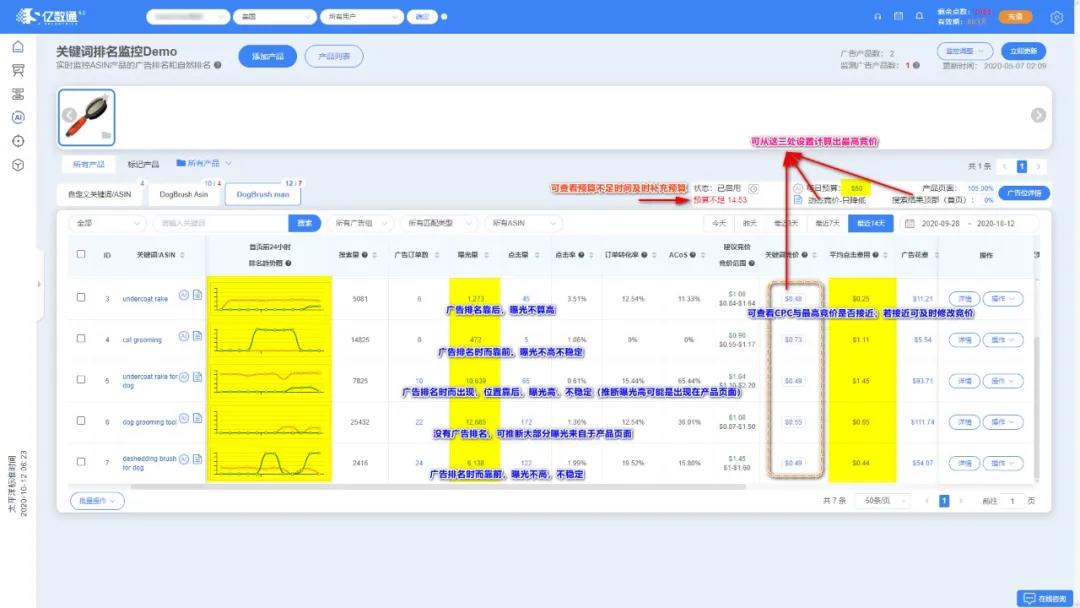Image resolution: width=1080 pixels, height=608 pixels.
Task: Select the dog brush product thumbnail
Action: point(87,117)
